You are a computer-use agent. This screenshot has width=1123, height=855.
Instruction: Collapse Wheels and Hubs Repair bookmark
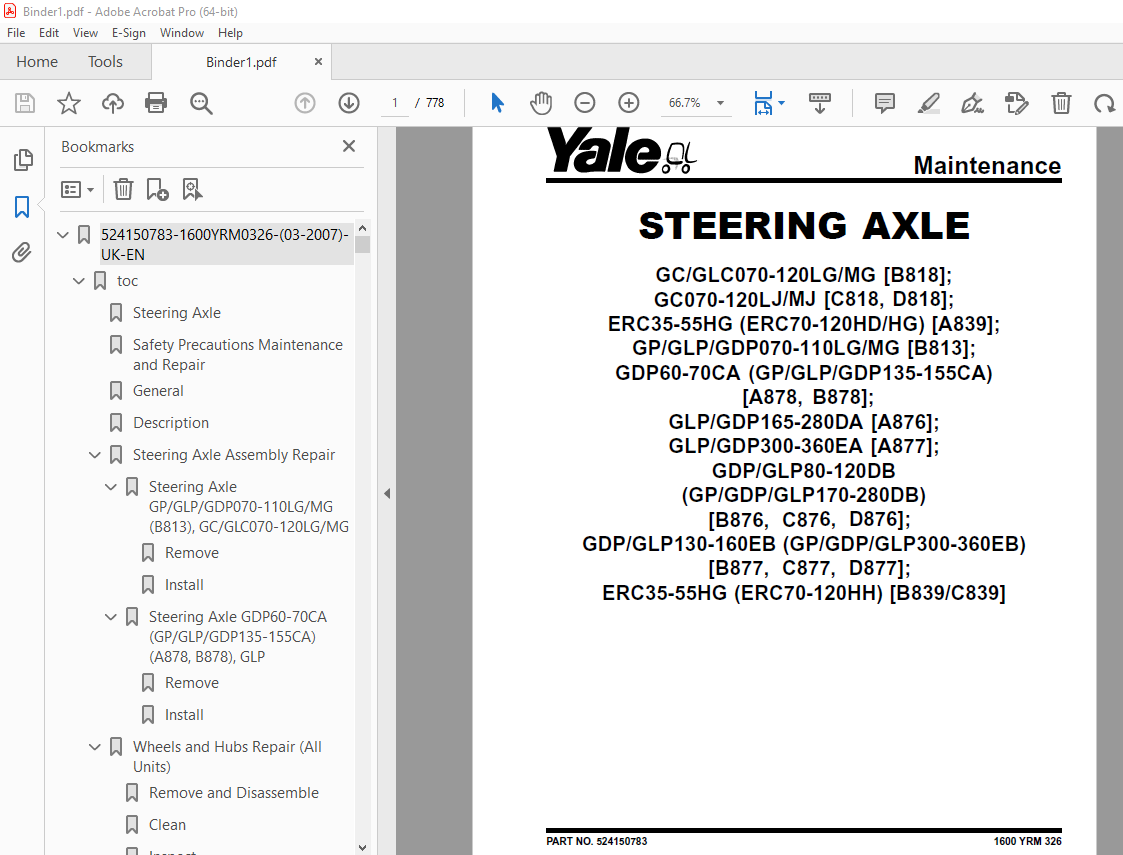pyautogui.click(x=95, y=748)
